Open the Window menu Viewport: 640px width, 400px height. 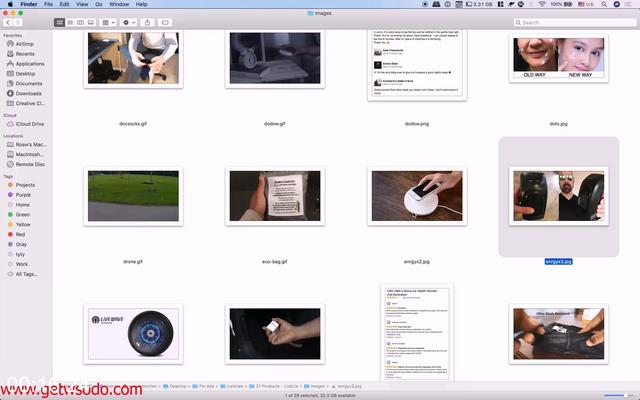coord(119,4)
